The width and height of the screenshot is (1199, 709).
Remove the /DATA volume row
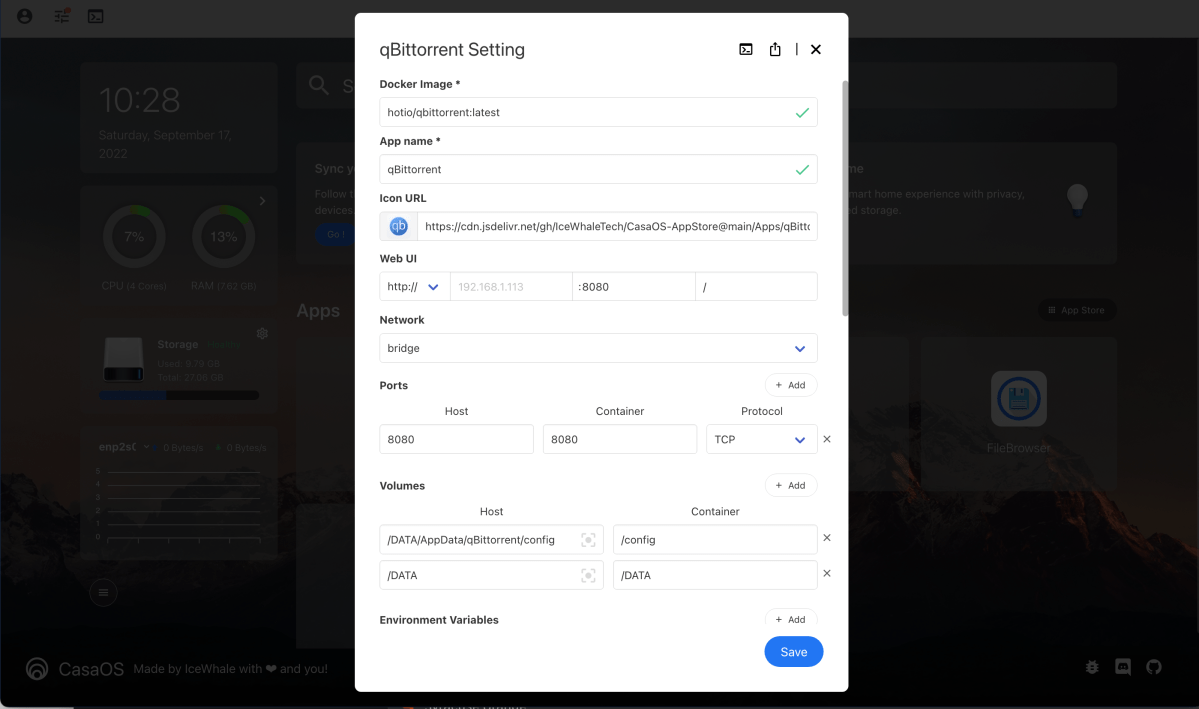[827, 573]
